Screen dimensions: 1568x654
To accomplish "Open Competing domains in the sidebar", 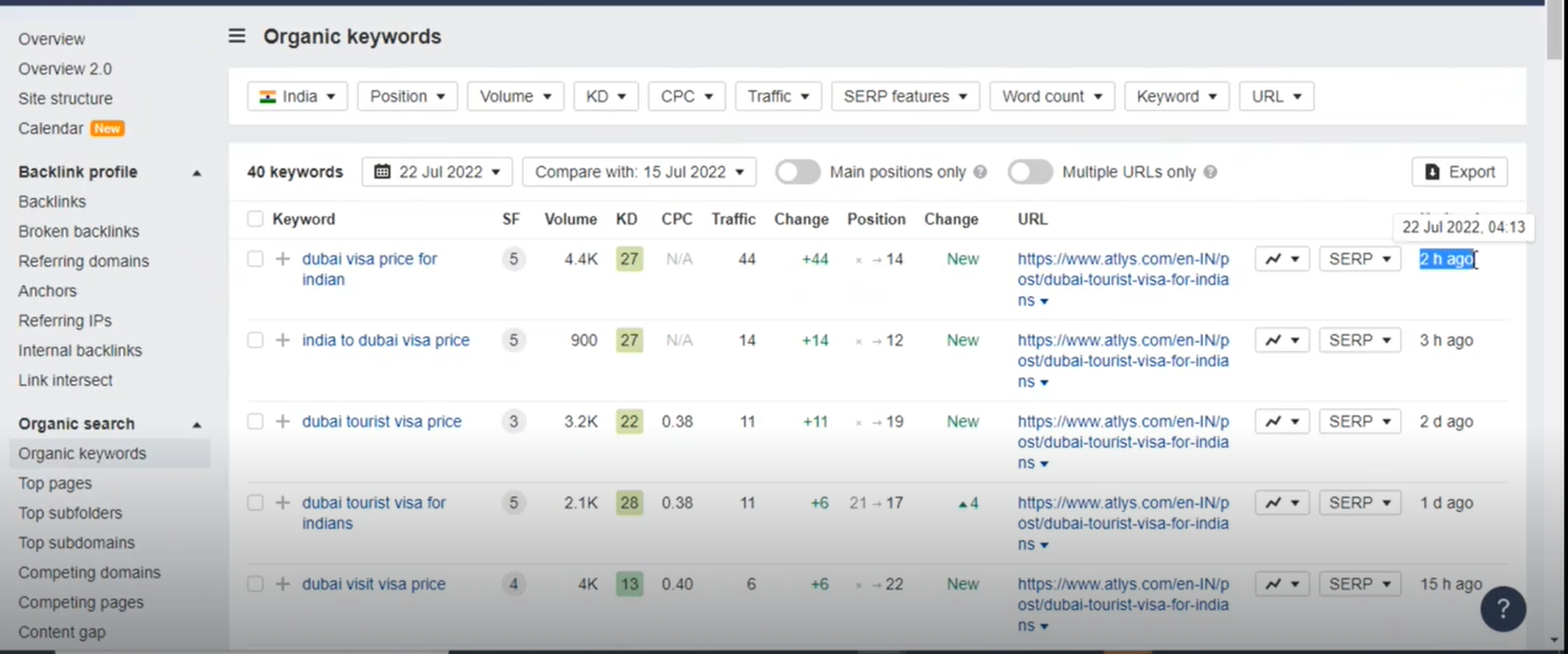I will [x=89, y=573].
